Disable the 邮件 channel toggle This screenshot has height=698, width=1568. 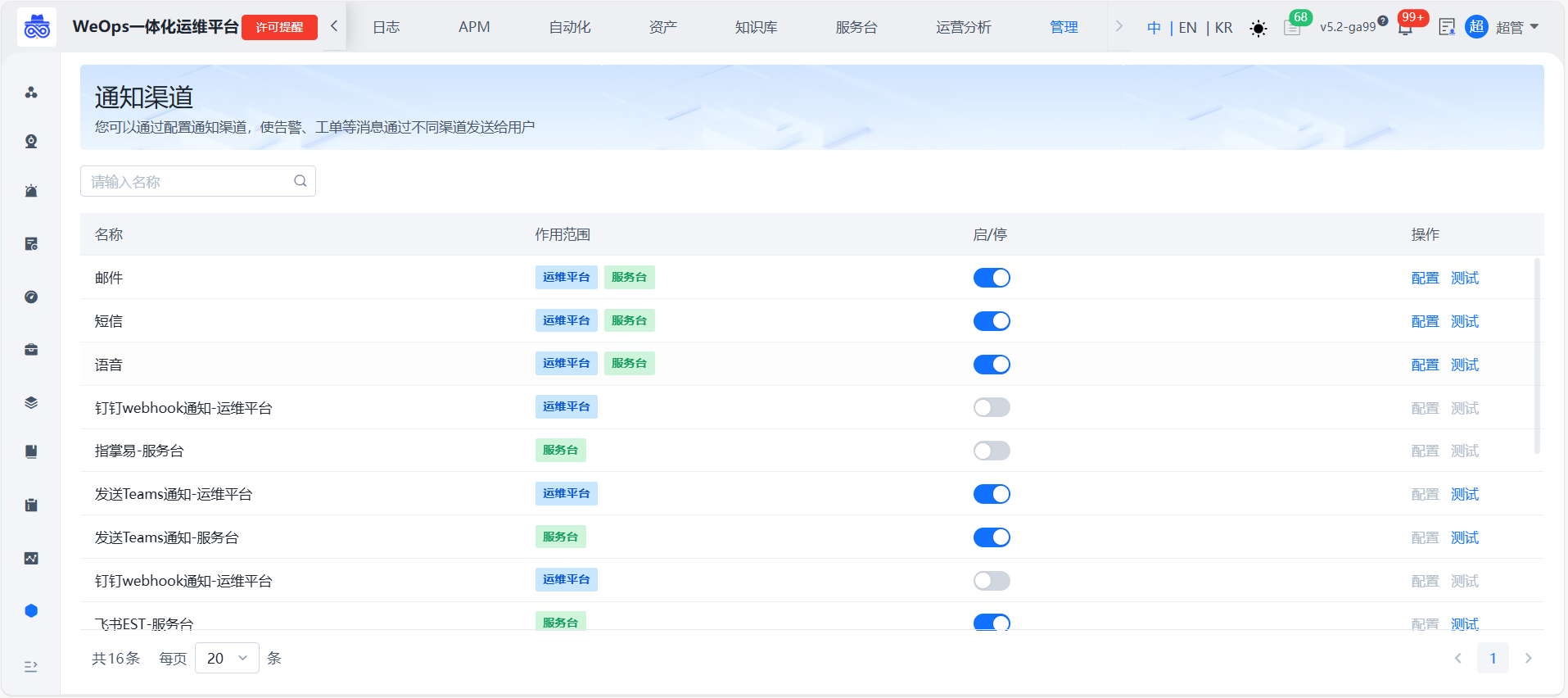click(991, 278)
